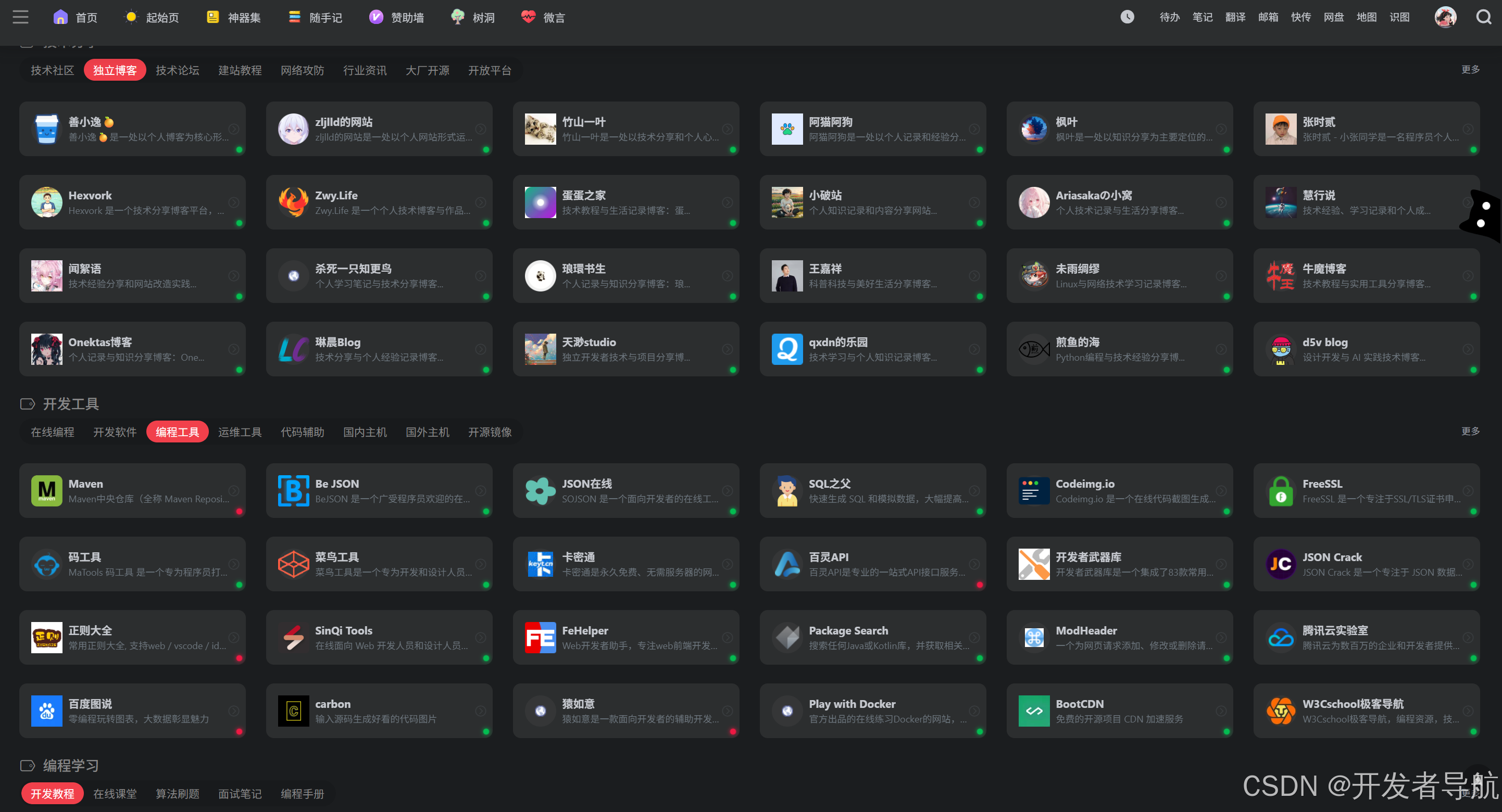Select the 技术论坛 tab
The width and height of the screenshot is (1502, 812).
click(177, 71)
